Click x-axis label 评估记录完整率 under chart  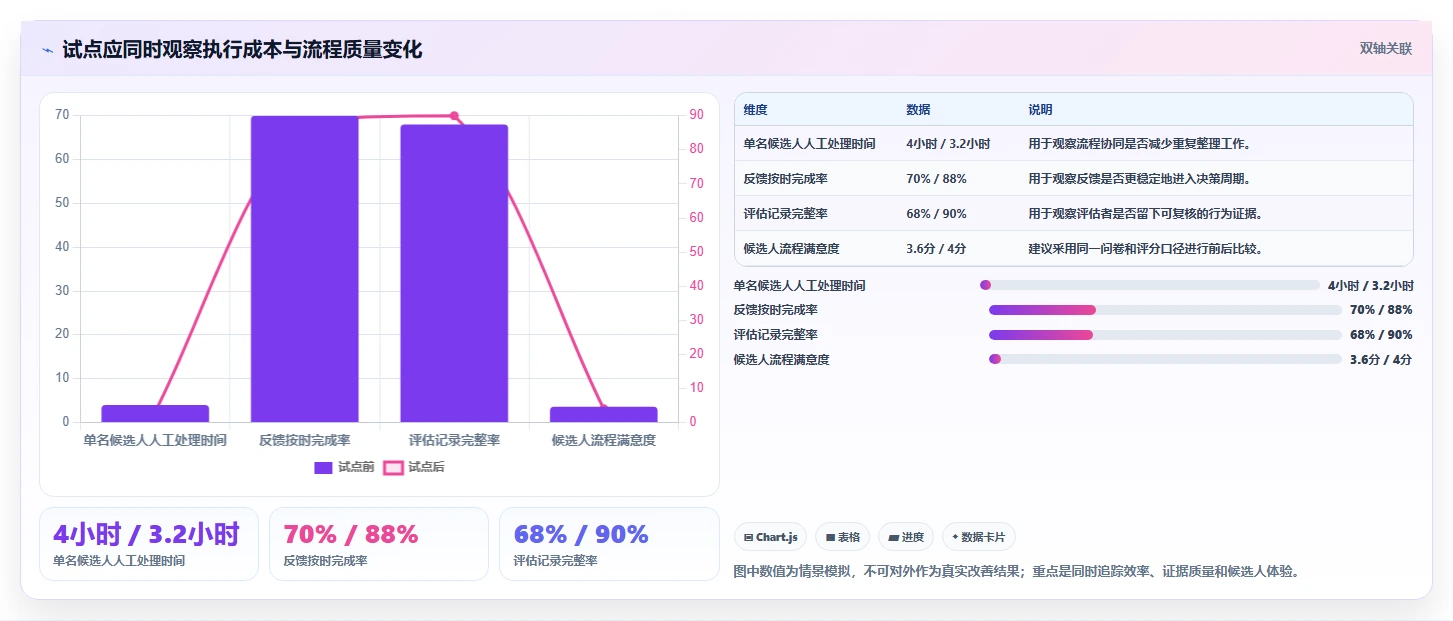pyautogui.click(x=454, y=440)
